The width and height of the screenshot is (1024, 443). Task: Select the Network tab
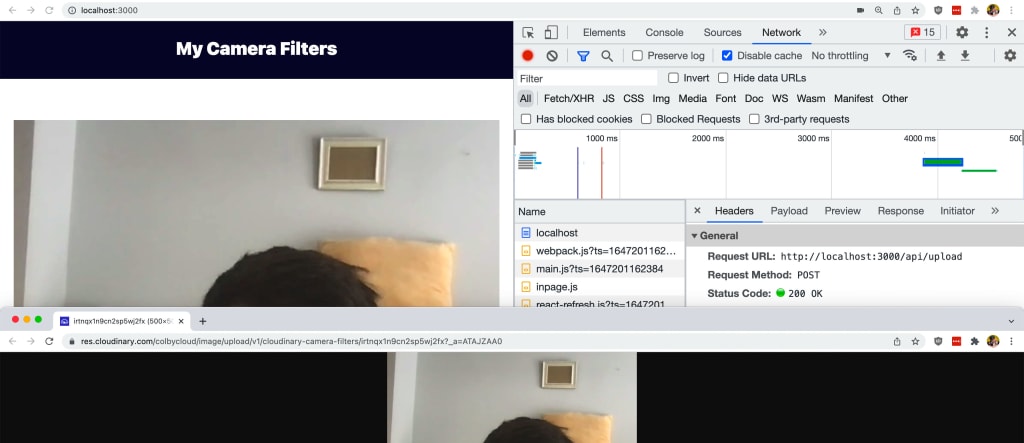pyautogui.click(x=781, y=33)
